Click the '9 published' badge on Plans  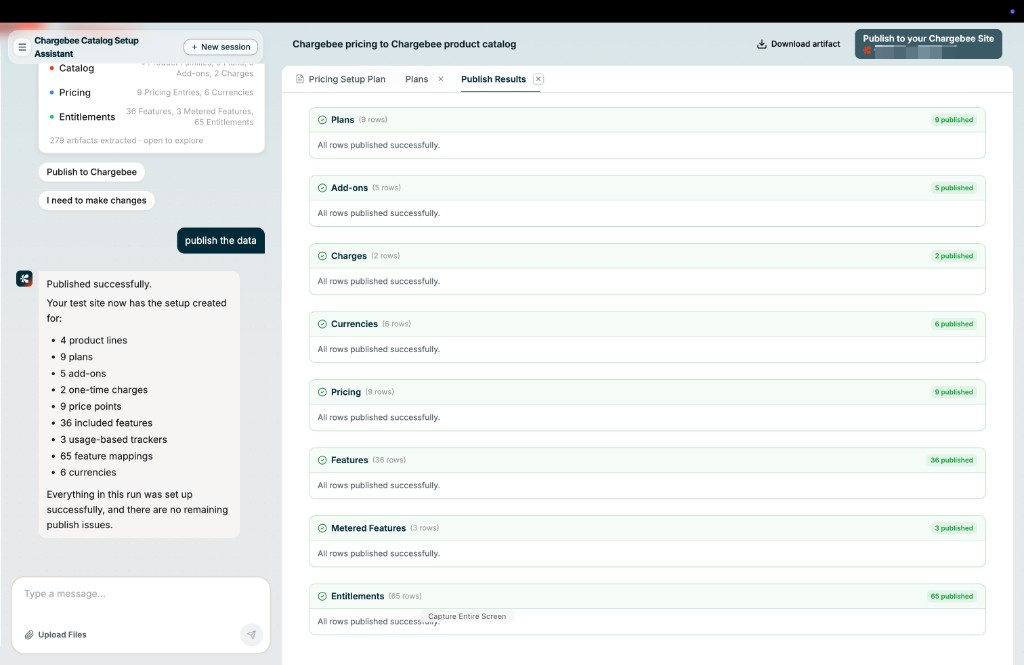coord(953,120)
